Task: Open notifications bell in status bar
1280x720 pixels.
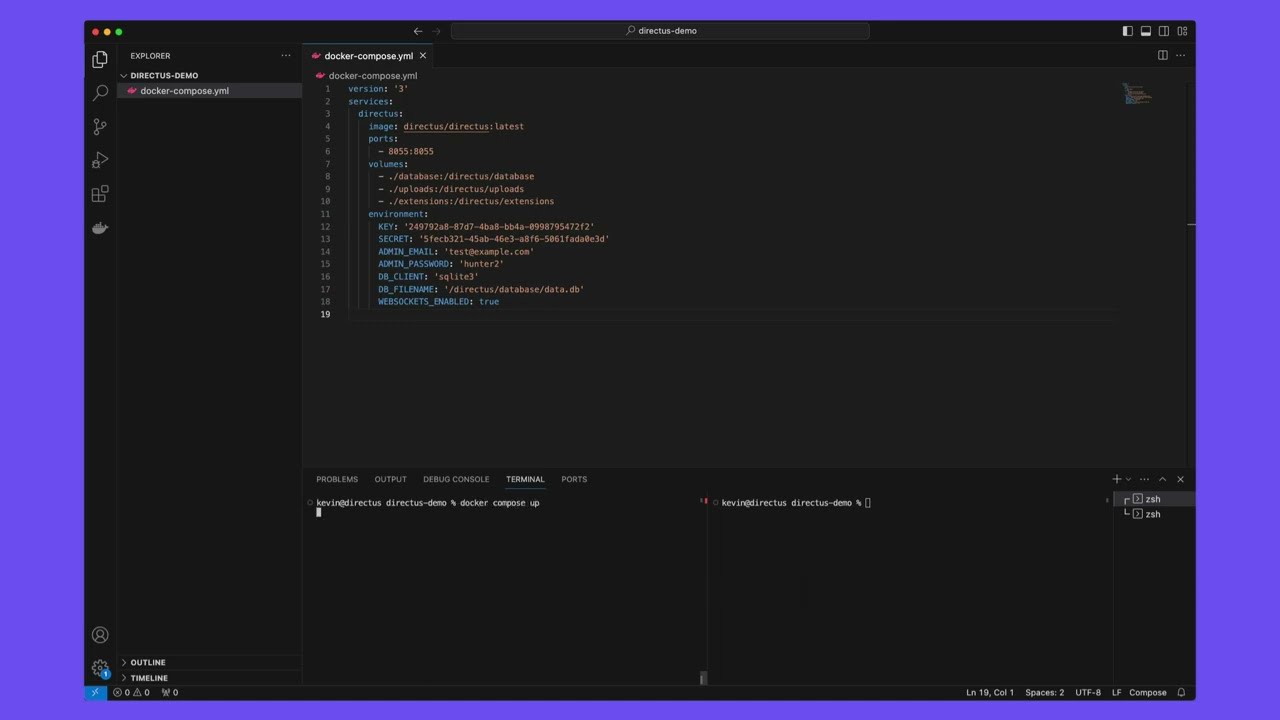Action: [1181, 692]
